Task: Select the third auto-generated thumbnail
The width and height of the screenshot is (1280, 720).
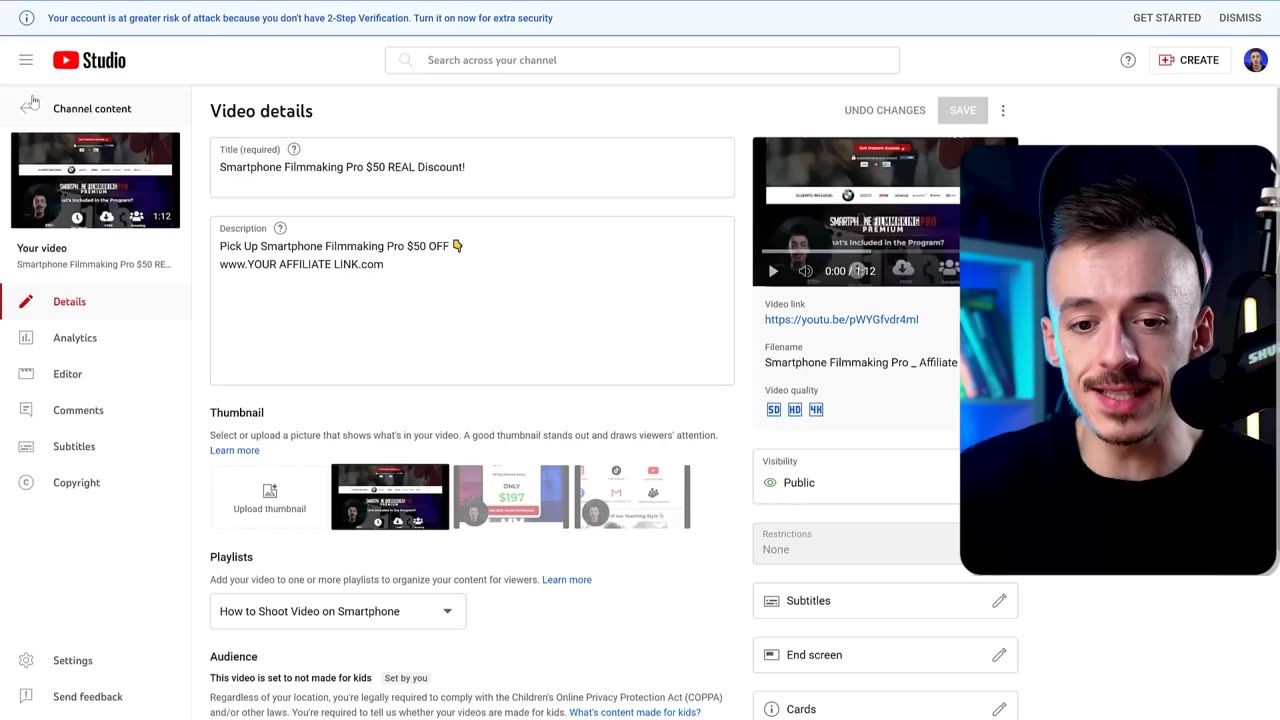Action: (x=632, y=497)
